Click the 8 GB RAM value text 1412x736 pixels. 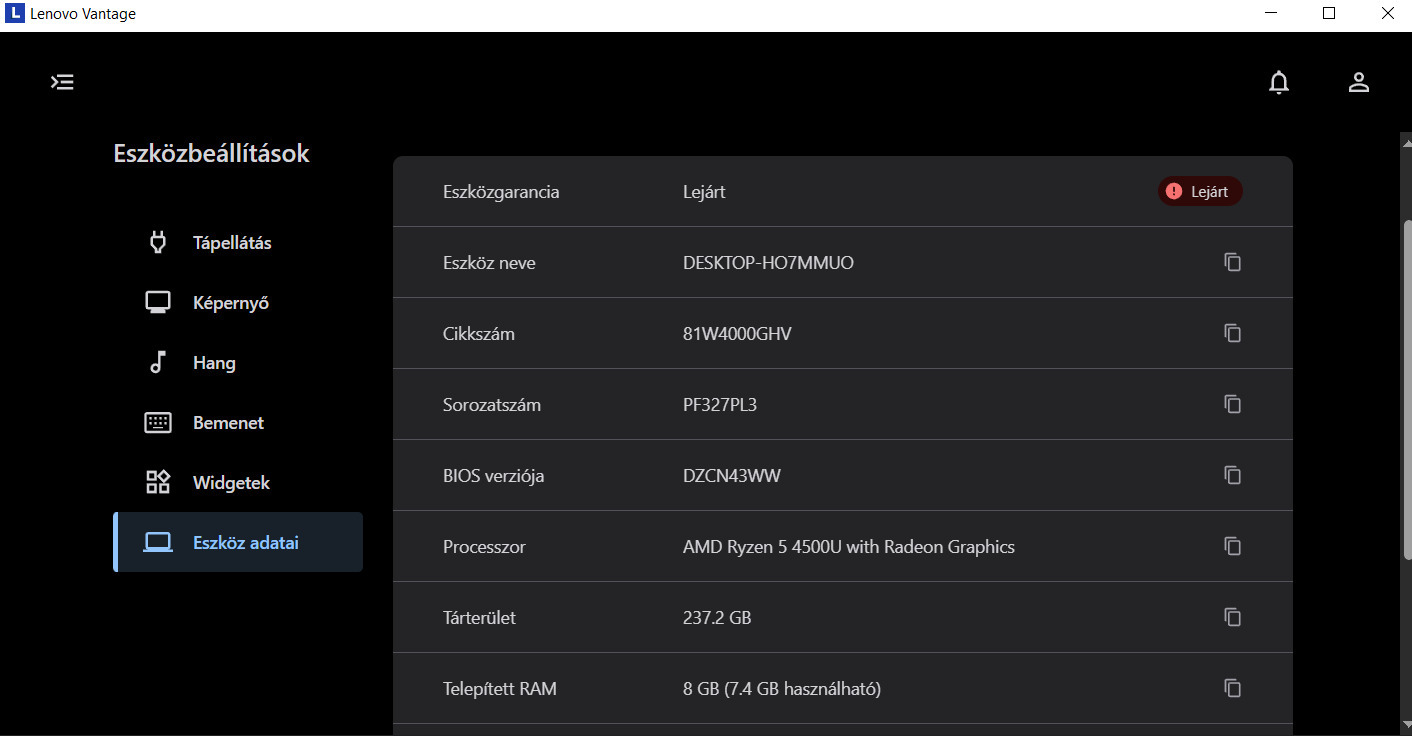coord(782,689)
